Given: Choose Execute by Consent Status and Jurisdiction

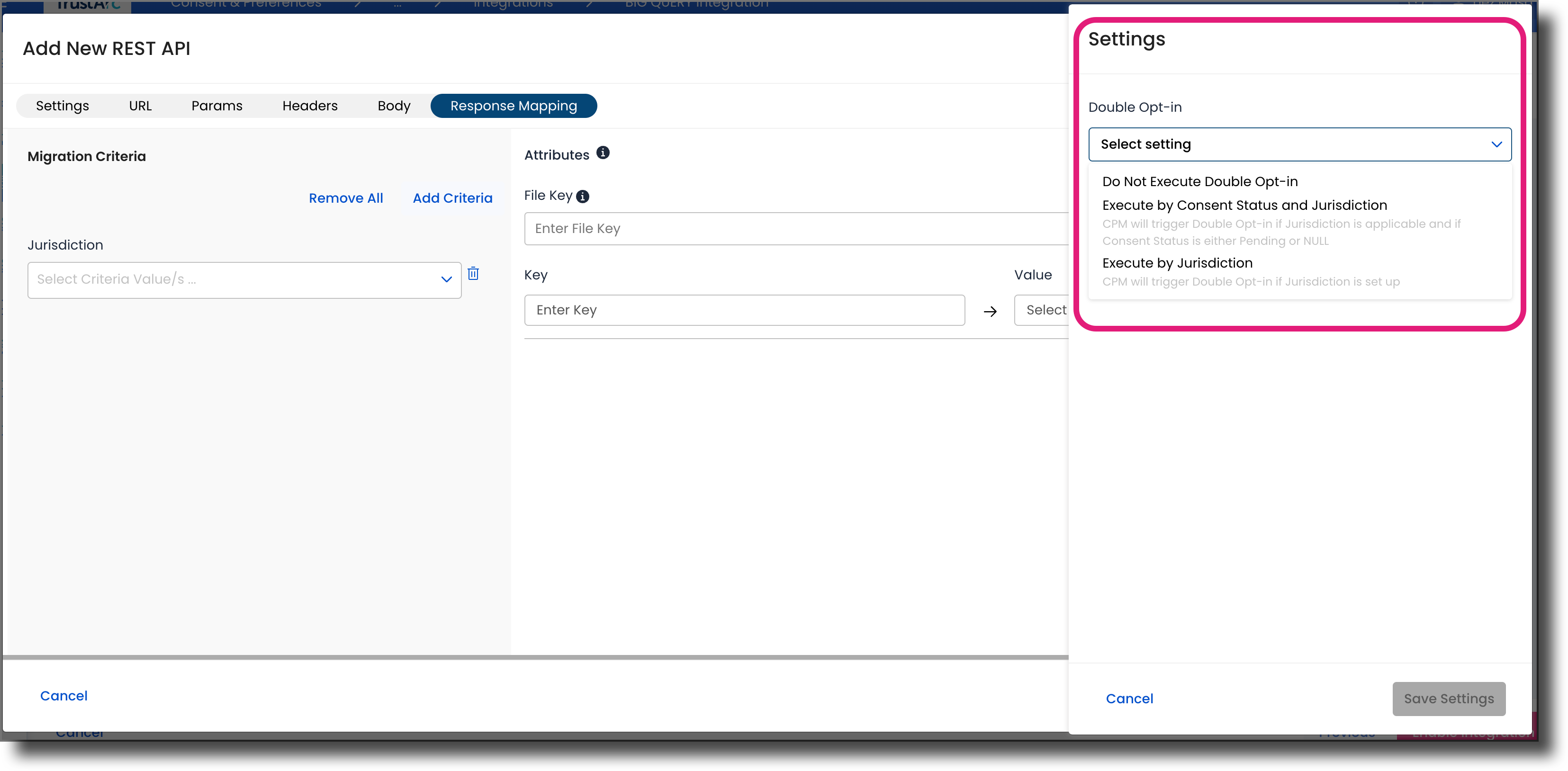Looking at the screenshot, I should [x=1244, y=205].
